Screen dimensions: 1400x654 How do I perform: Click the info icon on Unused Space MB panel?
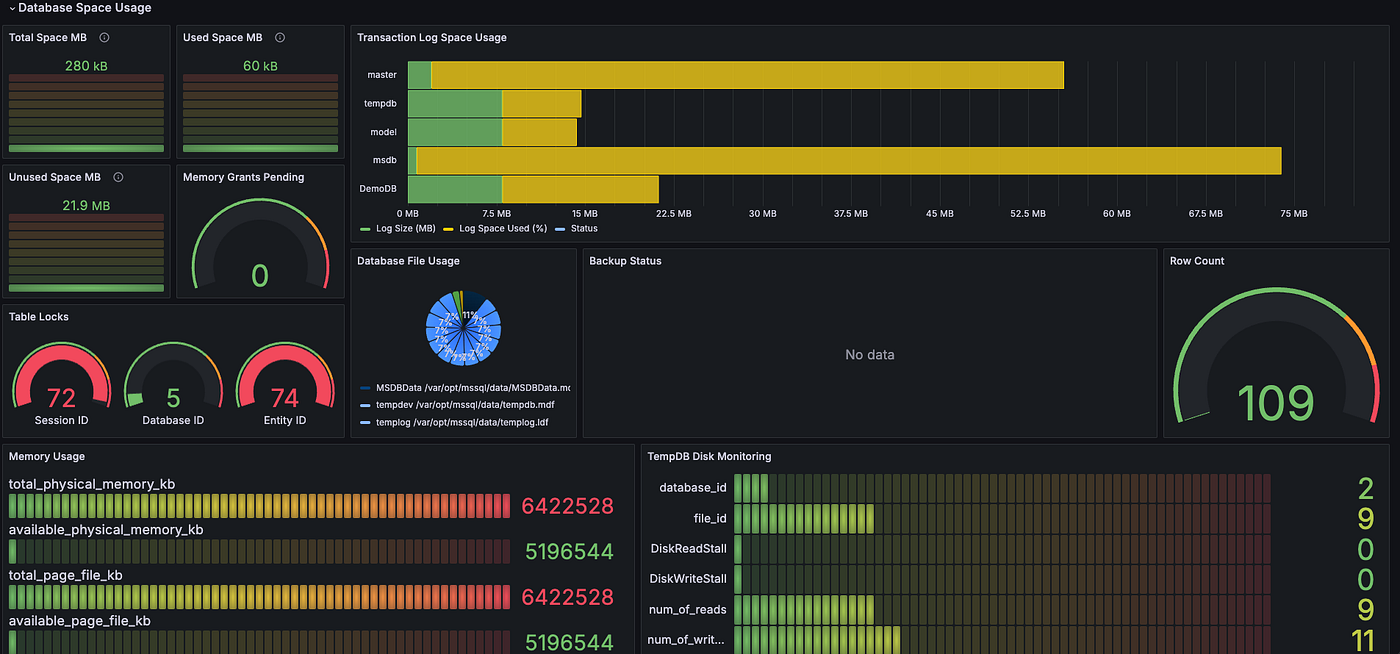point(117,177)
